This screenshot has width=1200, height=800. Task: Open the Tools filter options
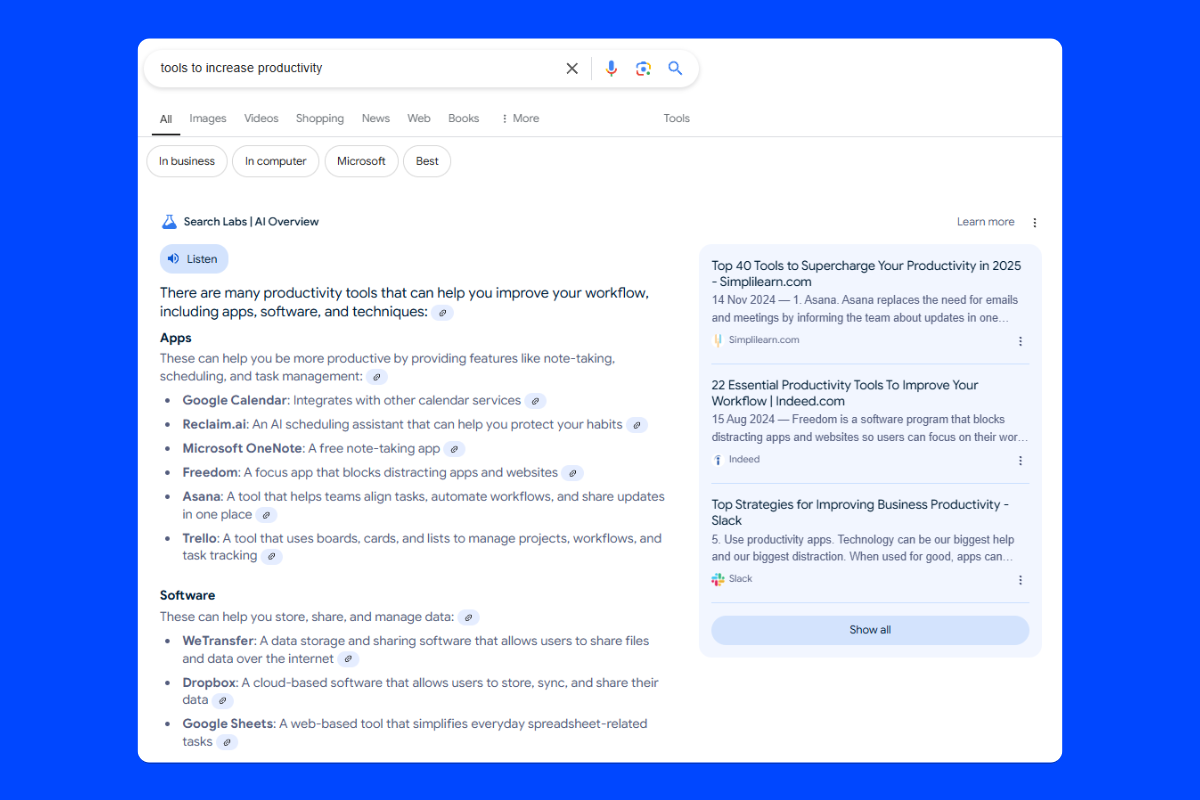tap(677, 118)
